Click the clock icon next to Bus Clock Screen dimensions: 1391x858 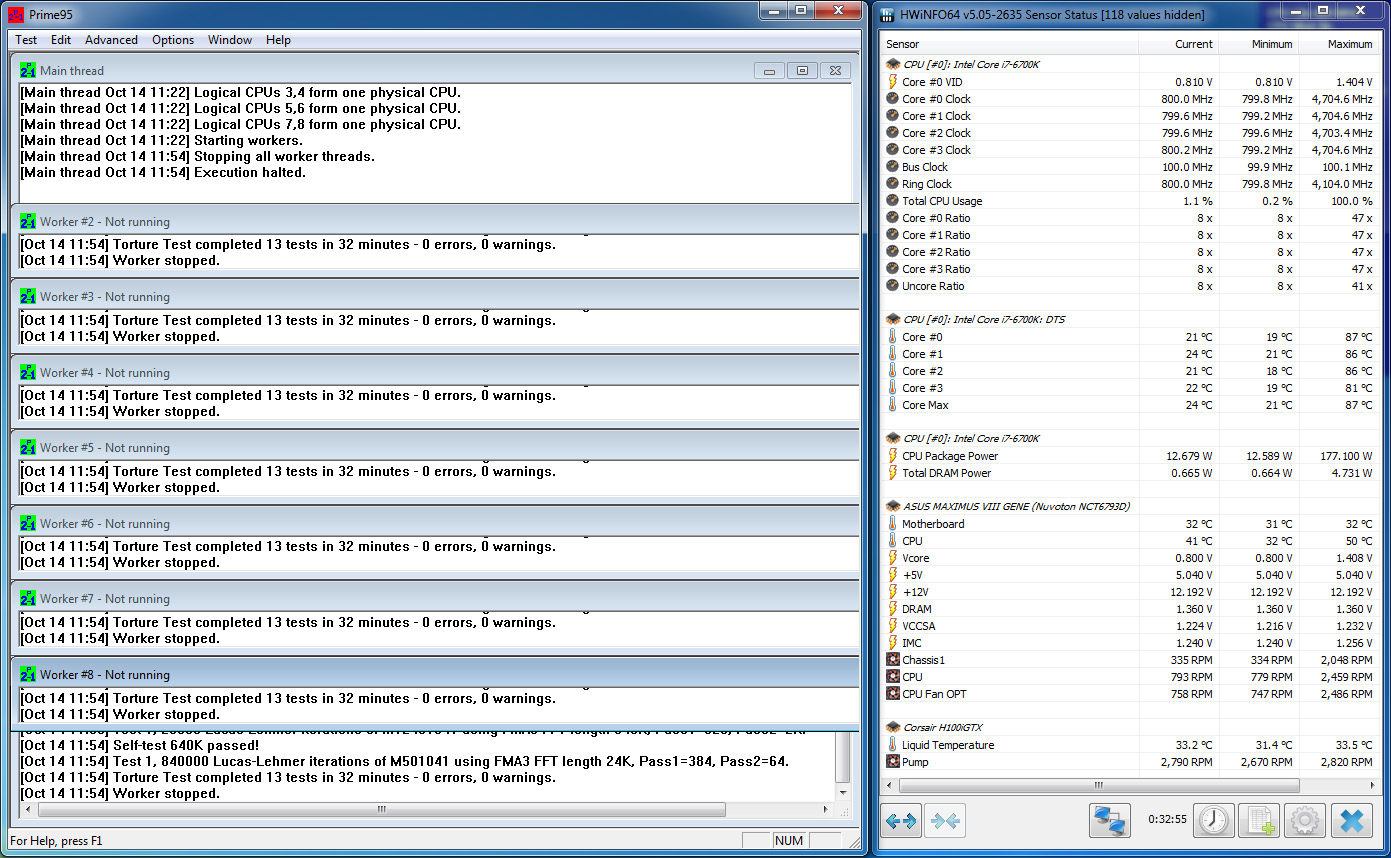[893, 167]
